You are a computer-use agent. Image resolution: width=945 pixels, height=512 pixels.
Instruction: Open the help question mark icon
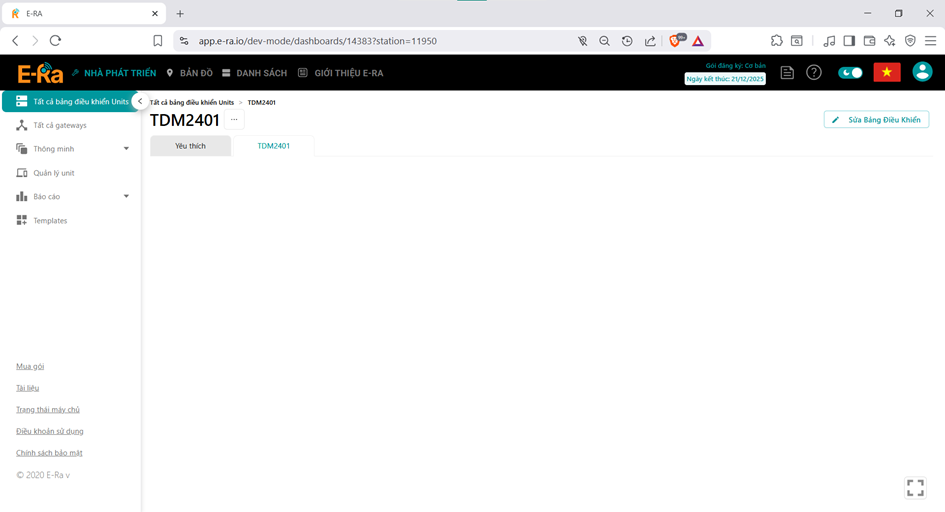click(x=814, y=73)
